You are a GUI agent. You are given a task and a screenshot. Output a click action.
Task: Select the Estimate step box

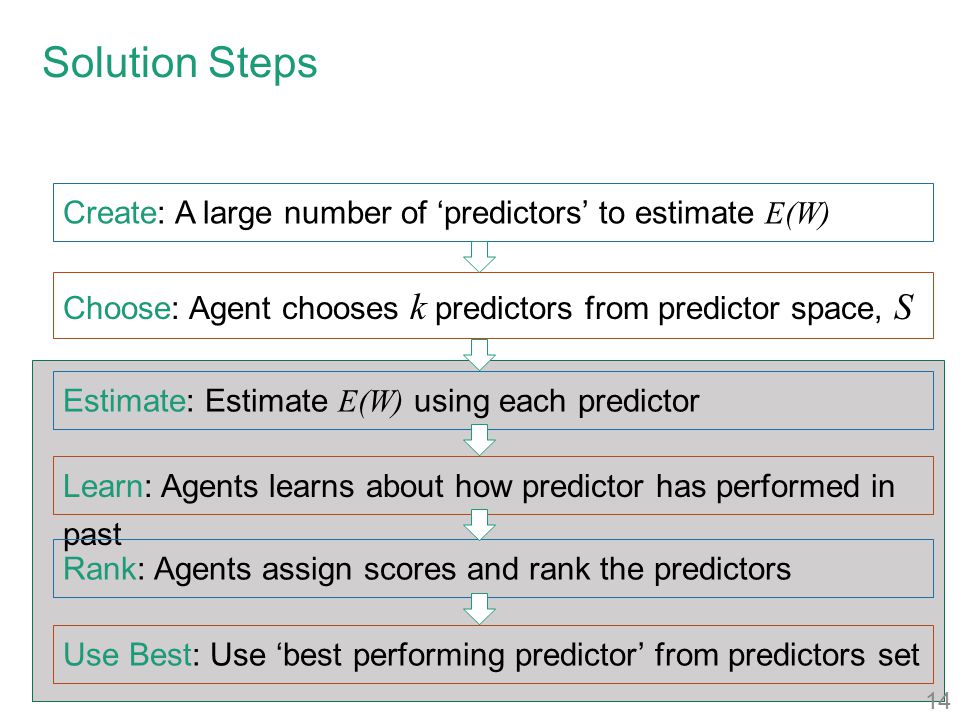(493, 400)
